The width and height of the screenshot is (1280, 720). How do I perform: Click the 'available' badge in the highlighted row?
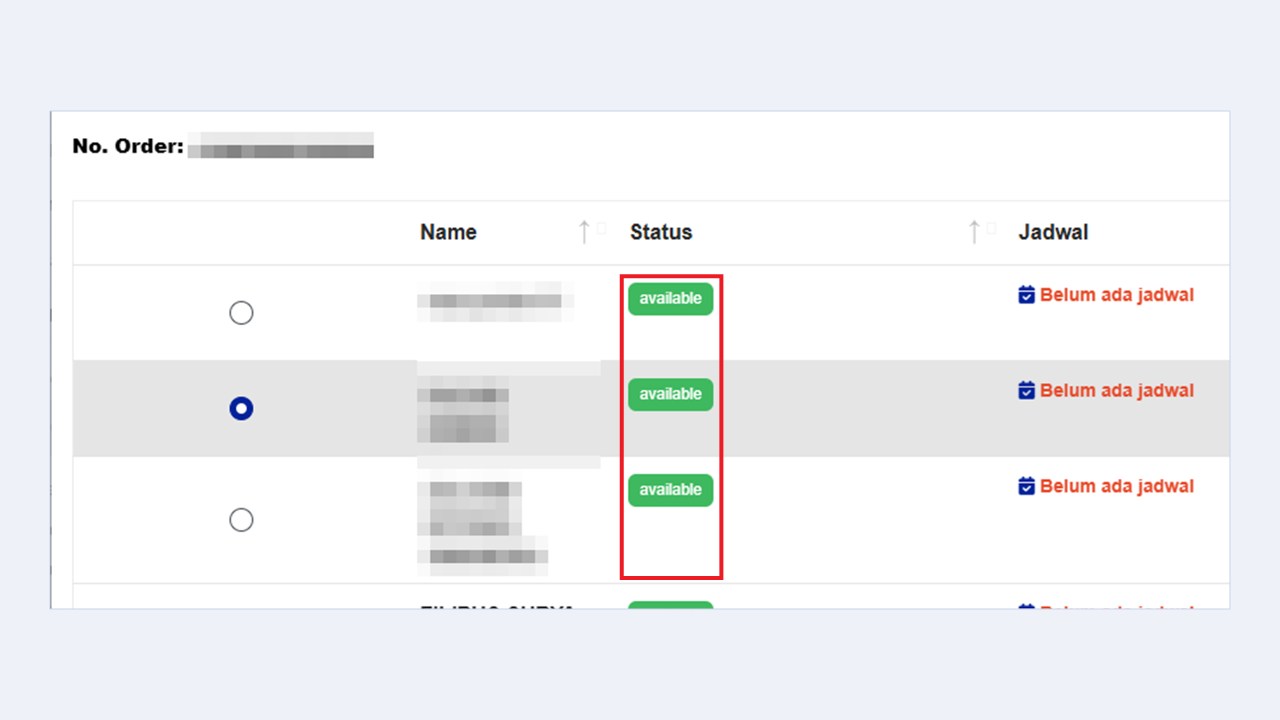tap(670, 394)
